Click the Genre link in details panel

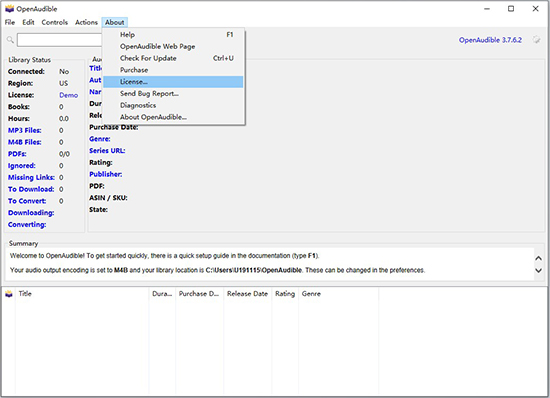coord(100,139)
